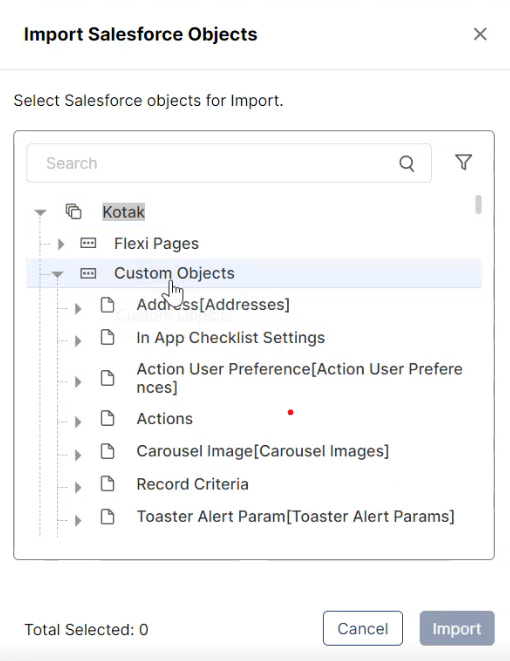This screenshot has height=661, width=510.
Task: Expand the In App Checklist Settings node
Action: pyautogui.click(x=78, y=341)
